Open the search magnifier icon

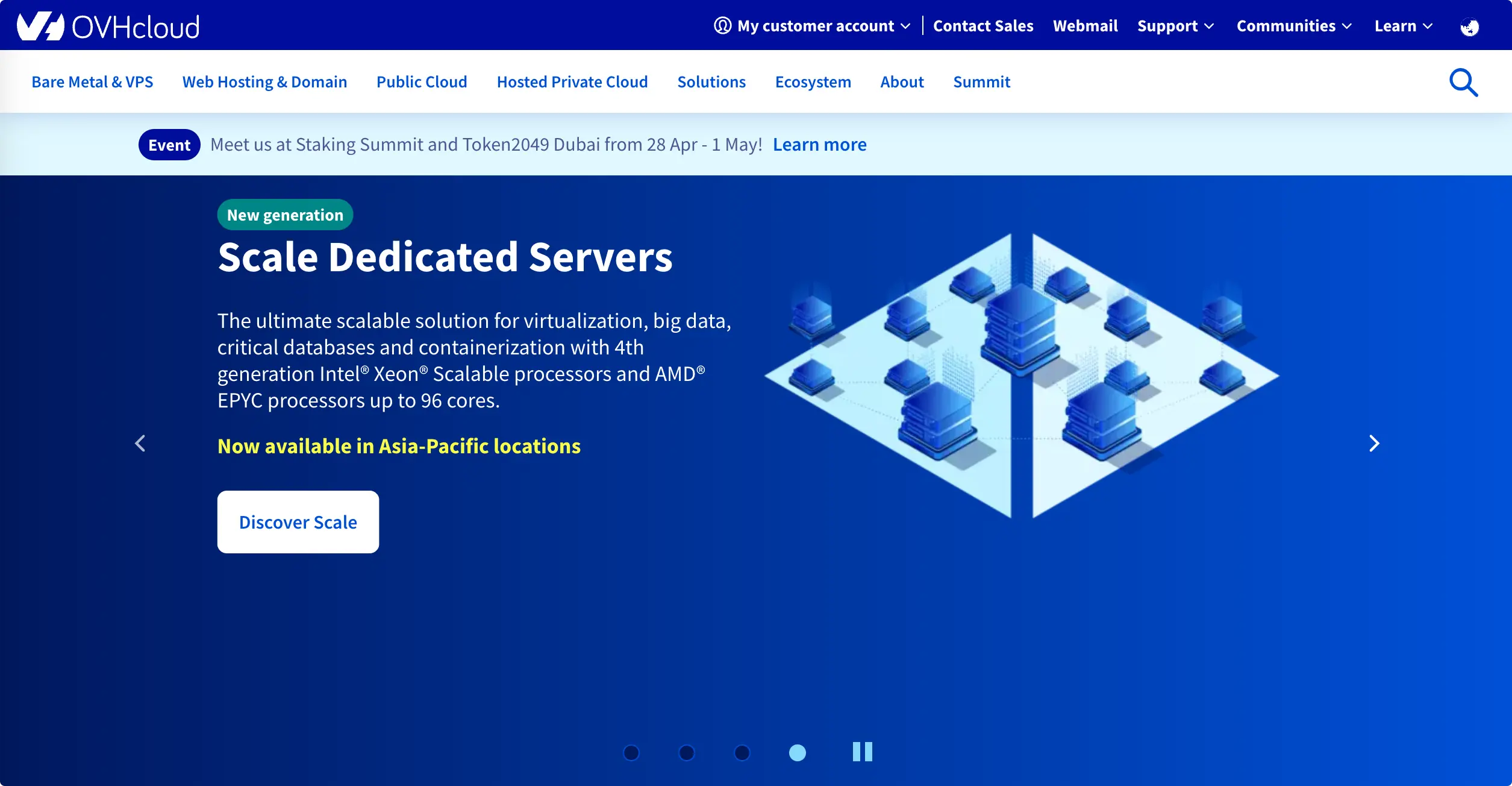[1463, 83]
